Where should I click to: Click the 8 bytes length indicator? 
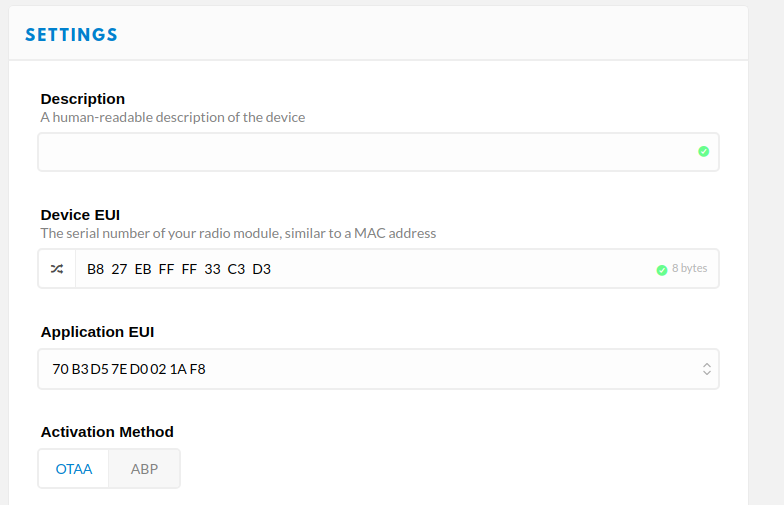pyautogui.click(x=689, y=269)
